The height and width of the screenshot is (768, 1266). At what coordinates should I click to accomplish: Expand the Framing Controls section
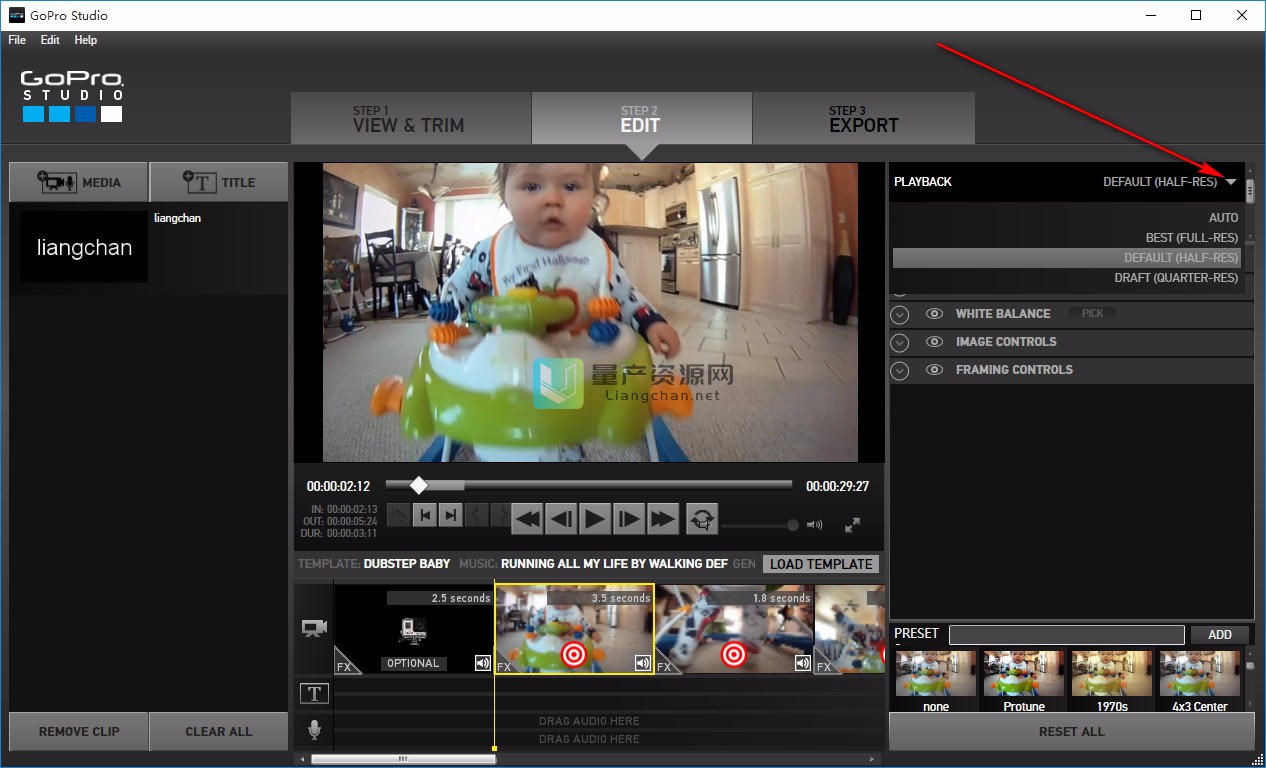click(900, 371)
